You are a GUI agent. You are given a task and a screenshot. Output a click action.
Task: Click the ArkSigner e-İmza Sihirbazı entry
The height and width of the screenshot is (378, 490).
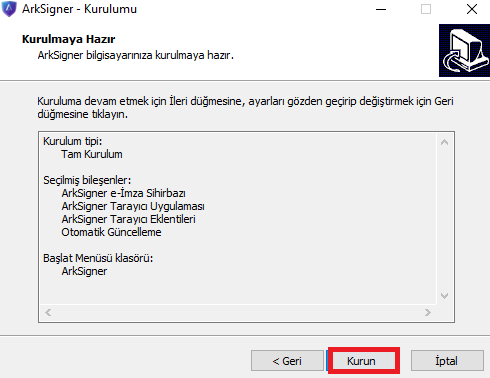pos(123,193)
